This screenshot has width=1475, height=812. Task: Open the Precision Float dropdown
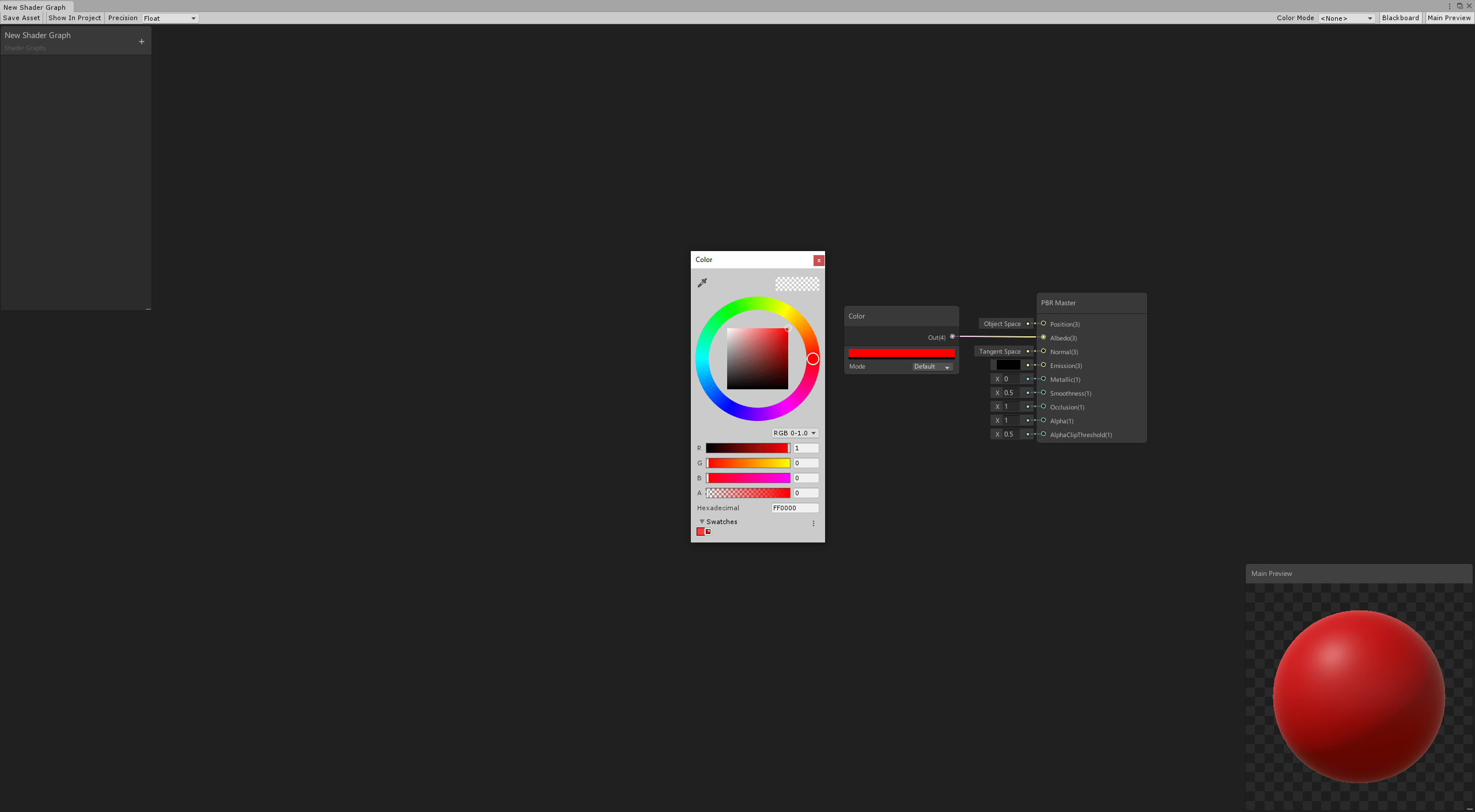pyautogui.click(x=170, y=18)
